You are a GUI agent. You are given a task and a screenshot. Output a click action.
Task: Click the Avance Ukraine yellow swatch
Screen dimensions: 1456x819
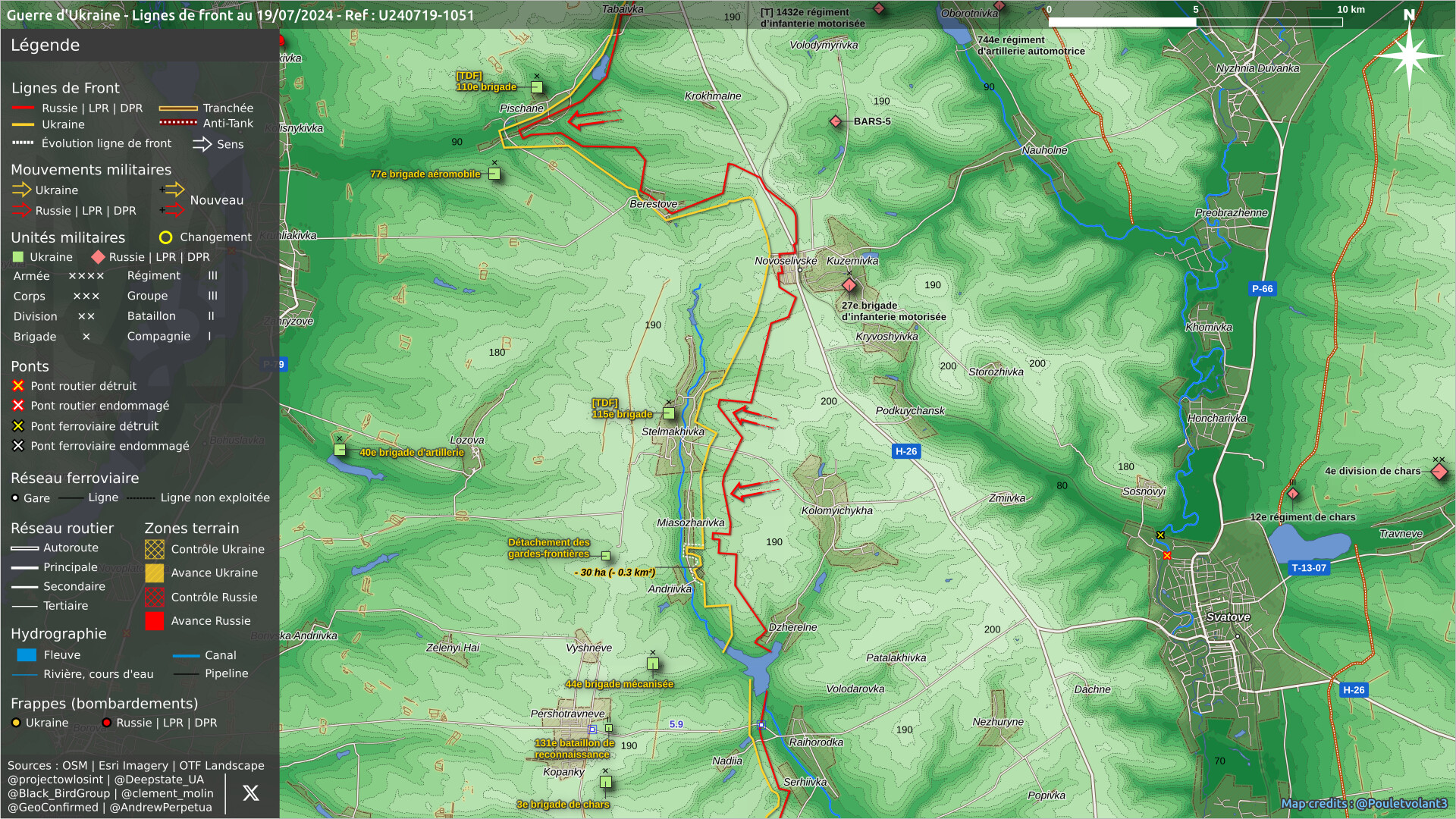(154, 573)
